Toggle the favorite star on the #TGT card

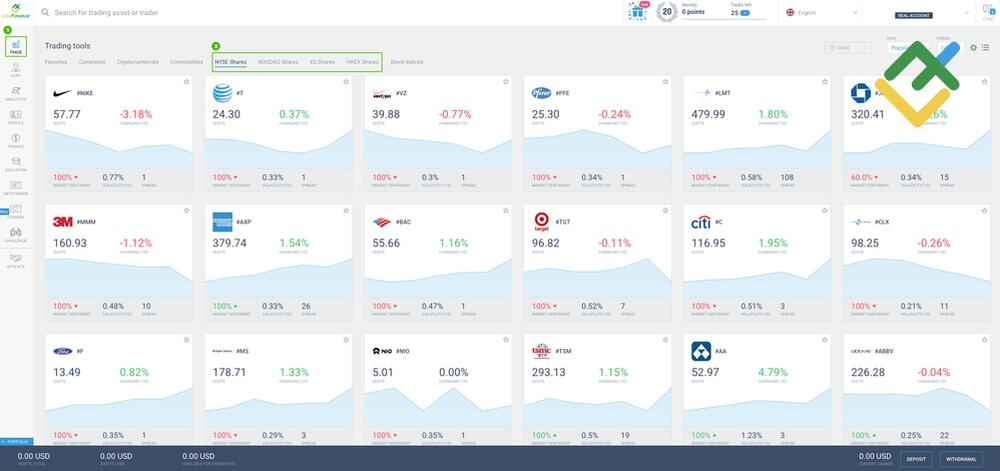[665, 210]
